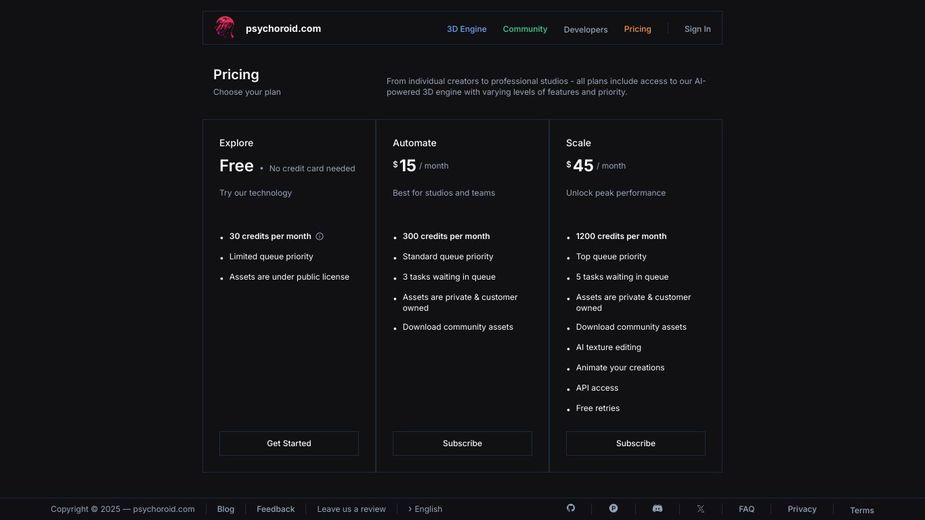Open the Developers nav item
The width and height of the screenshot is (925, 520).
585,30
